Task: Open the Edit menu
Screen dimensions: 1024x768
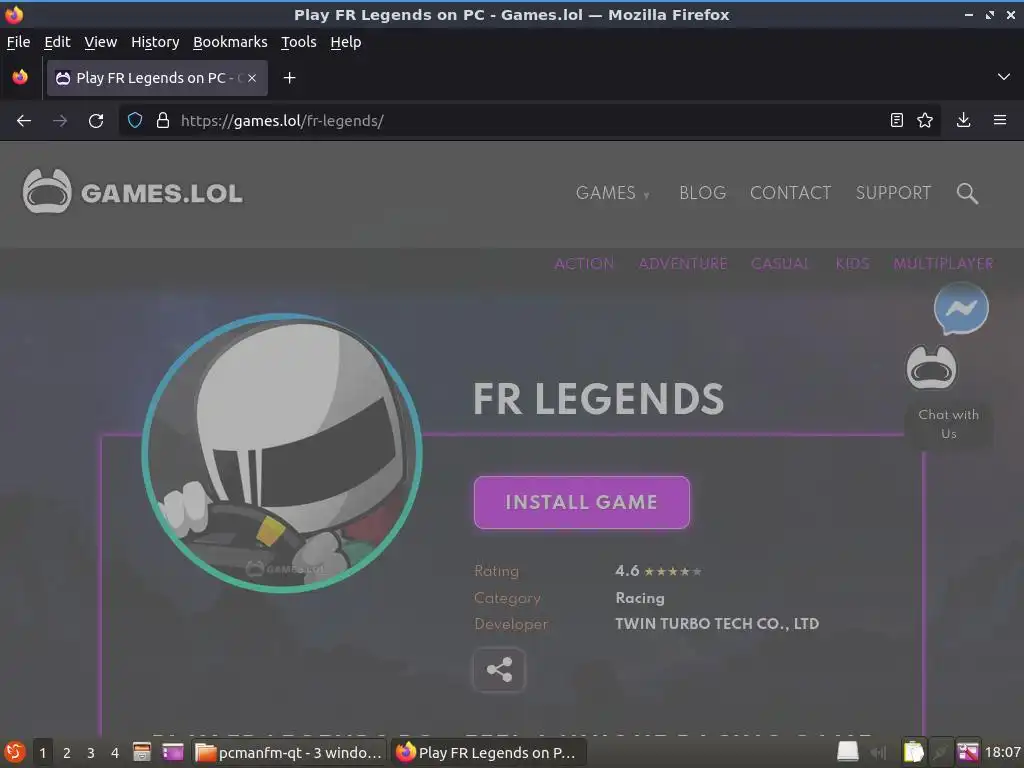Action: [x=57, y=42]
